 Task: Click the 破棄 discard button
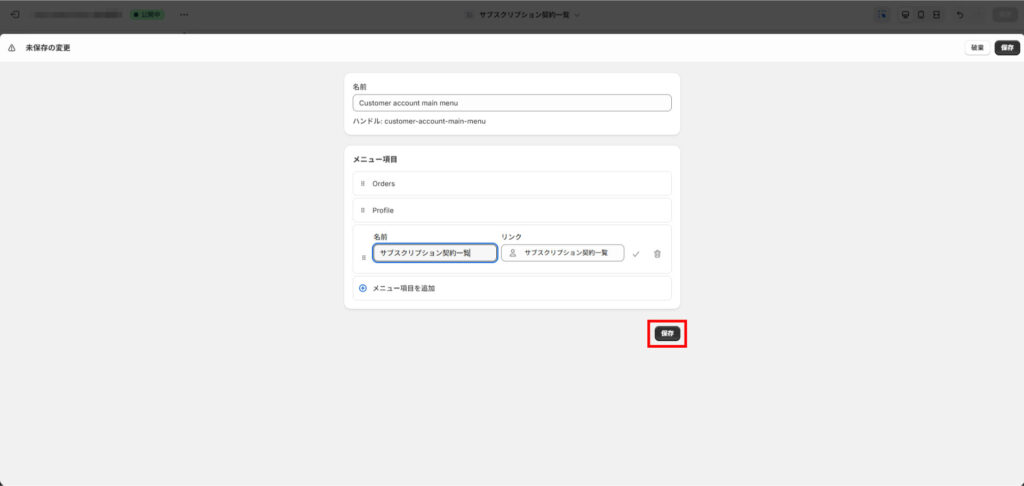[x=977, y=48]
